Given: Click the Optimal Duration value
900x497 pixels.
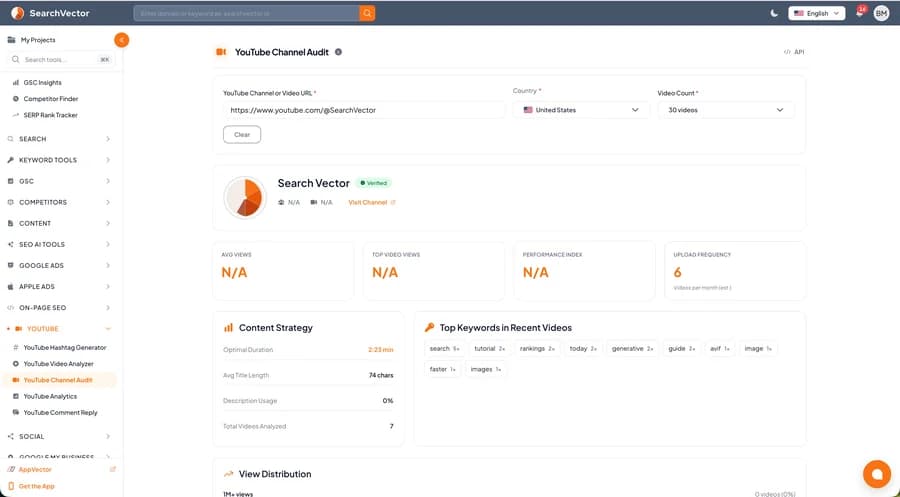Looking at the screenshot, I should [381, 350].
